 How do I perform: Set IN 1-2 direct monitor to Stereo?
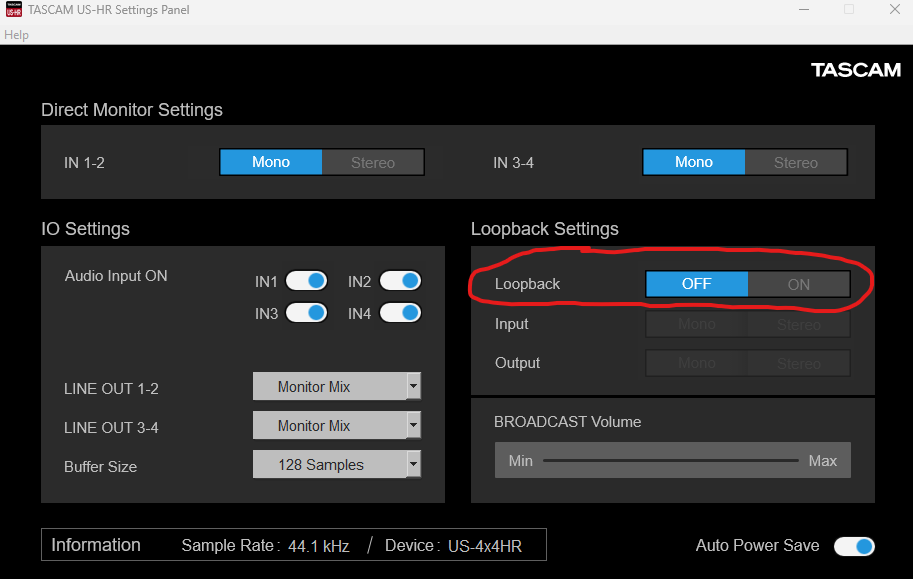pyautogui.click(x=373, y=162)
